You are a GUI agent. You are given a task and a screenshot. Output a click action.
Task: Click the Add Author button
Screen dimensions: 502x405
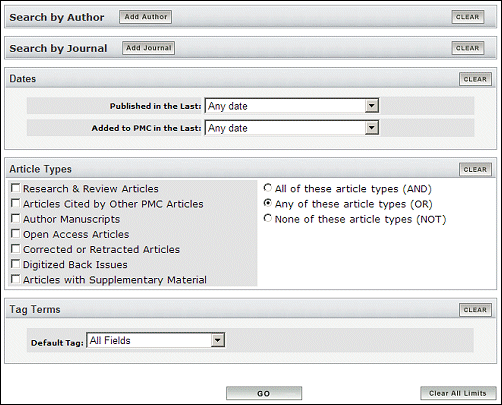pos(146,17)
